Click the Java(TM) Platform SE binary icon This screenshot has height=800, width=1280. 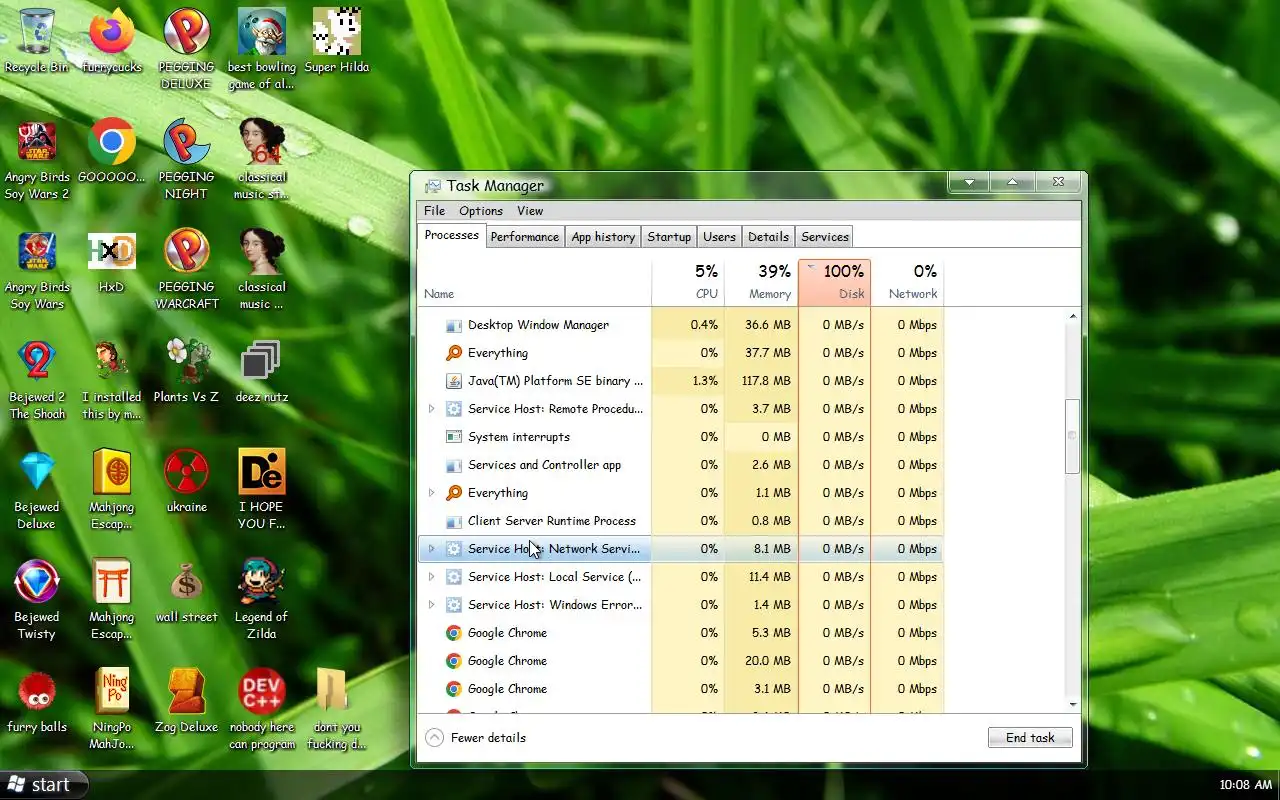click(453, 381)
